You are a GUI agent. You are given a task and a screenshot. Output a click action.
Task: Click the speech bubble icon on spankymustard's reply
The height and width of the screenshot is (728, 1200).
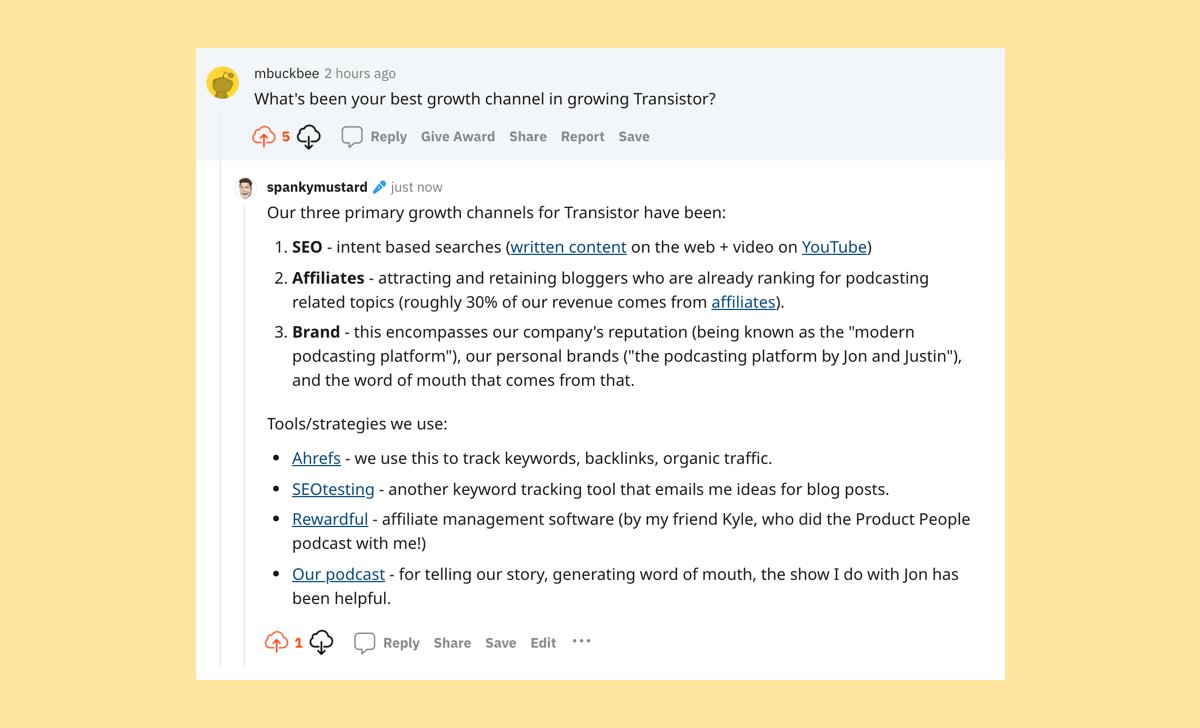[365, 643]
